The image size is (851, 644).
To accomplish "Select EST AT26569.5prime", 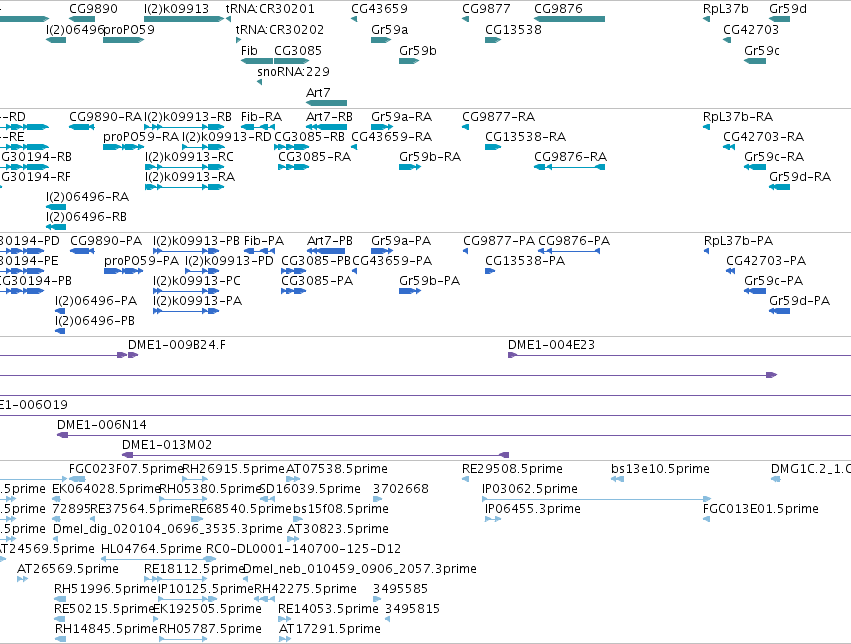I will click(67, 569).
